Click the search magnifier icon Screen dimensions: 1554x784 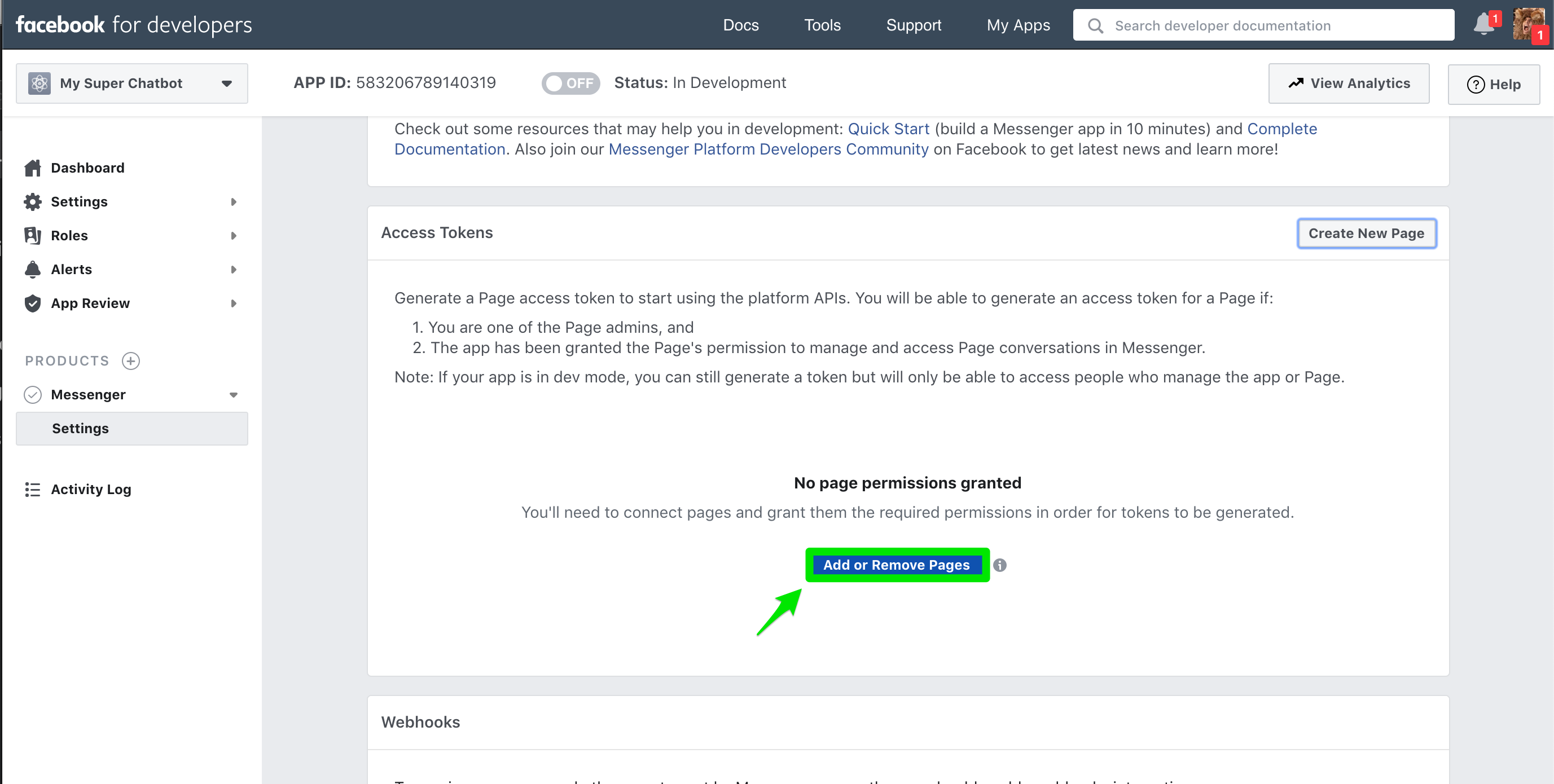coord(1095,25)
